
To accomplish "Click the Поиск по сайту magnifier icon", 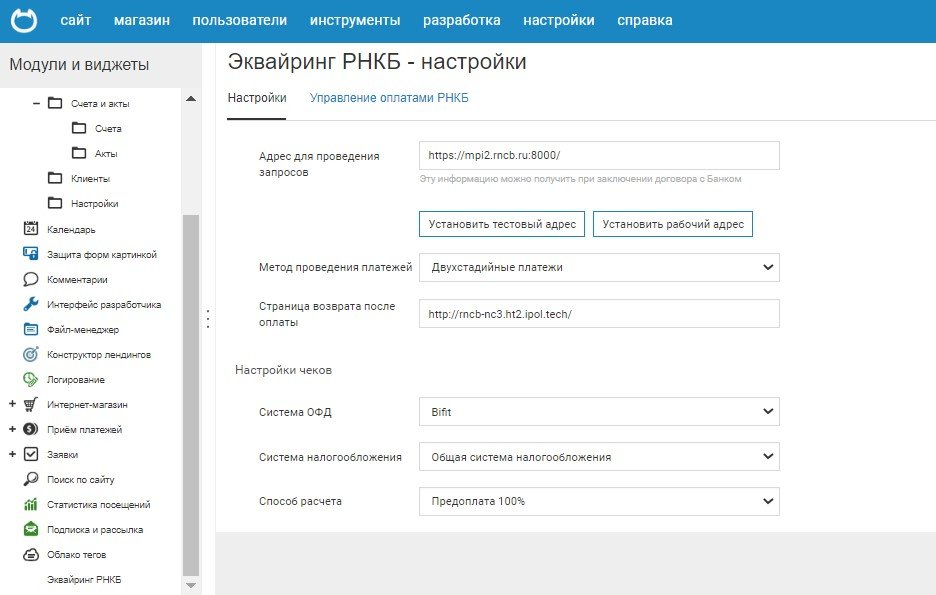I will tap(30, 479).
